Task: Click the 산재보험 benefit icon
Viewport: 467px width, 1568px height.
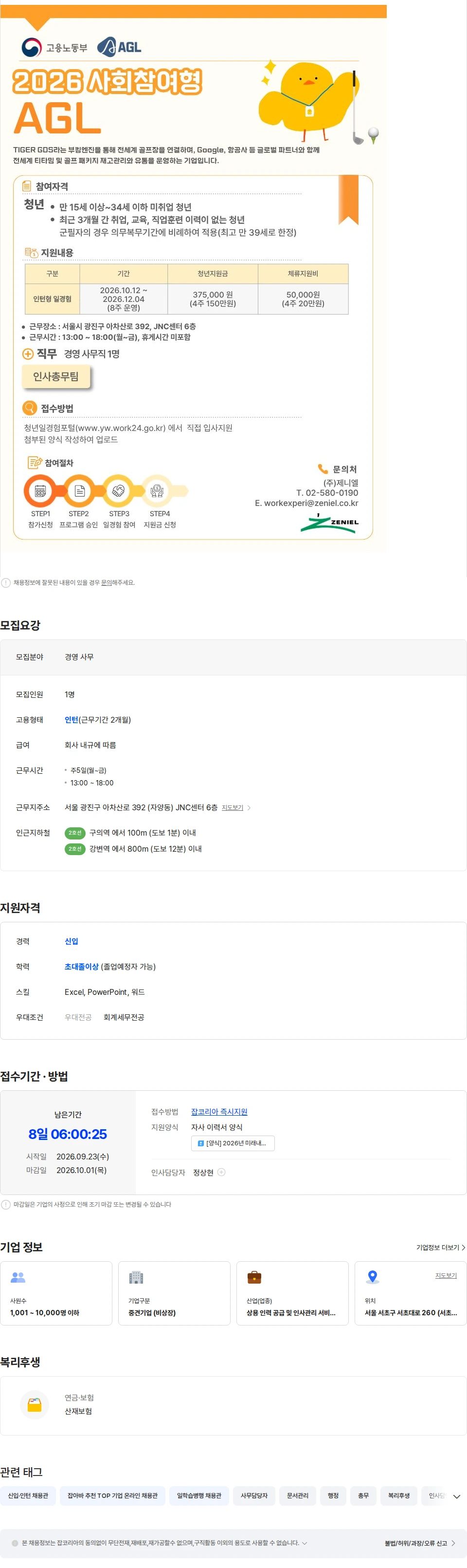Action: pos(35,1404)
